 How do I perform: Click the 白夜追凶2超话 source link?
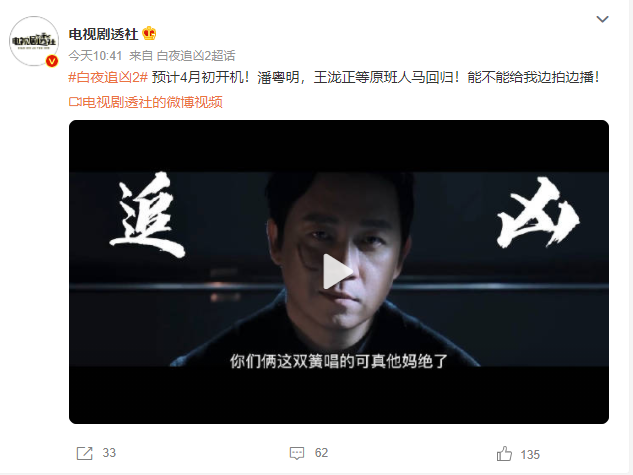click(x=196, y=56)
